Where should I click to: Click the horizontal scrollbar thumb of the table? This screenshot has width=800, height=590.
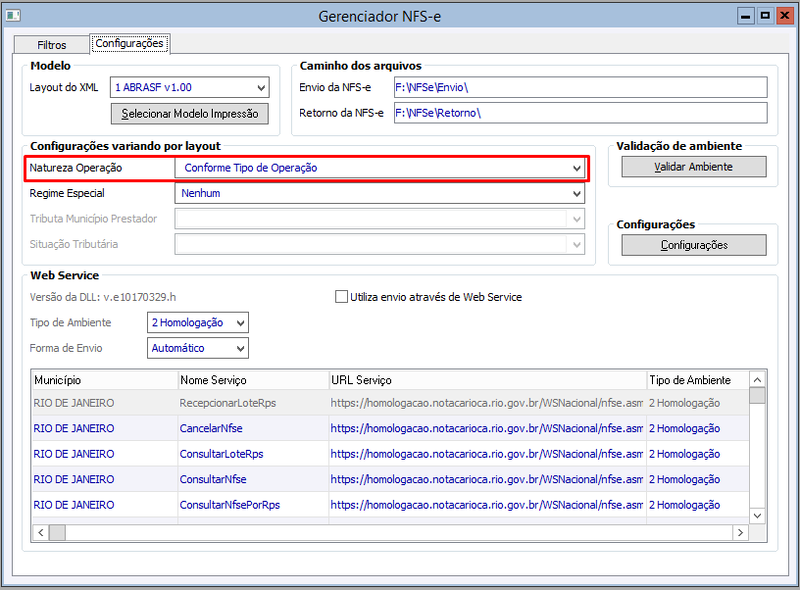click(x=57, y=533)
